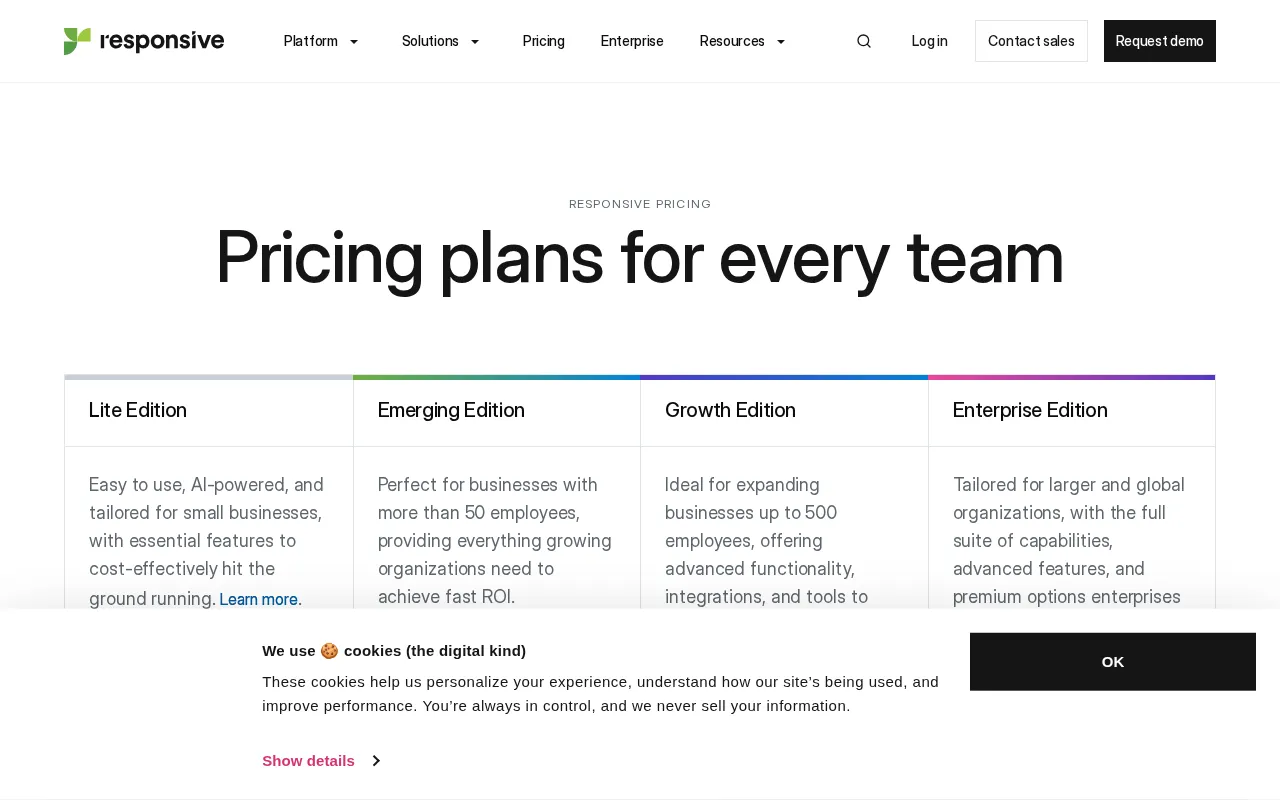Viewport: 1280px width, 800px height.
Task: Expand the Resources dropdown arrow
Action: [781, 41]
